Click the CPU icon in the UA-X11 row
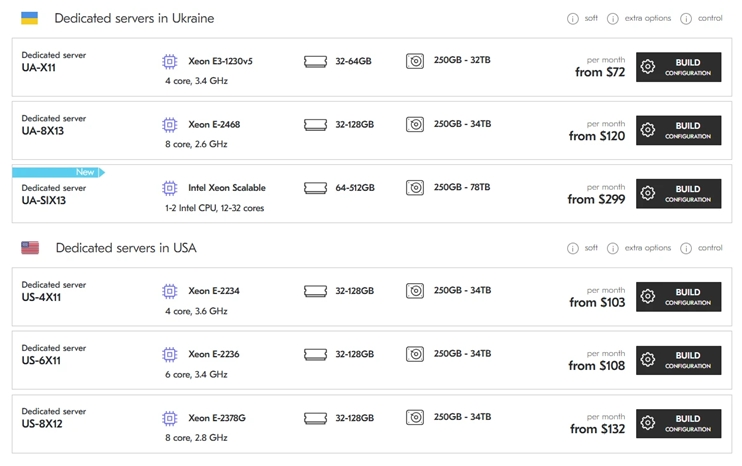 tap(170, 61)
